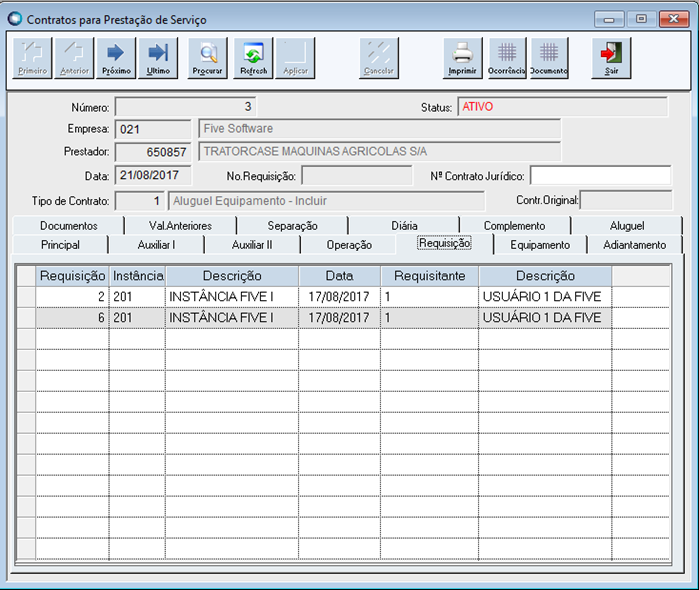Click requisition number 6 cell
This screenshot has width=699, height=590.
[73, 318]
